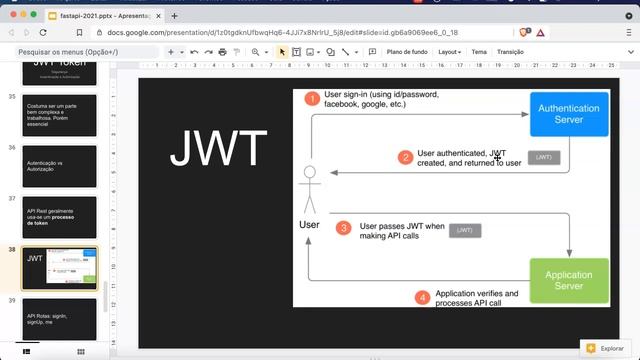Click the Application Server box
The width and height of the screenshot is (640, 360).
[569, 280]
